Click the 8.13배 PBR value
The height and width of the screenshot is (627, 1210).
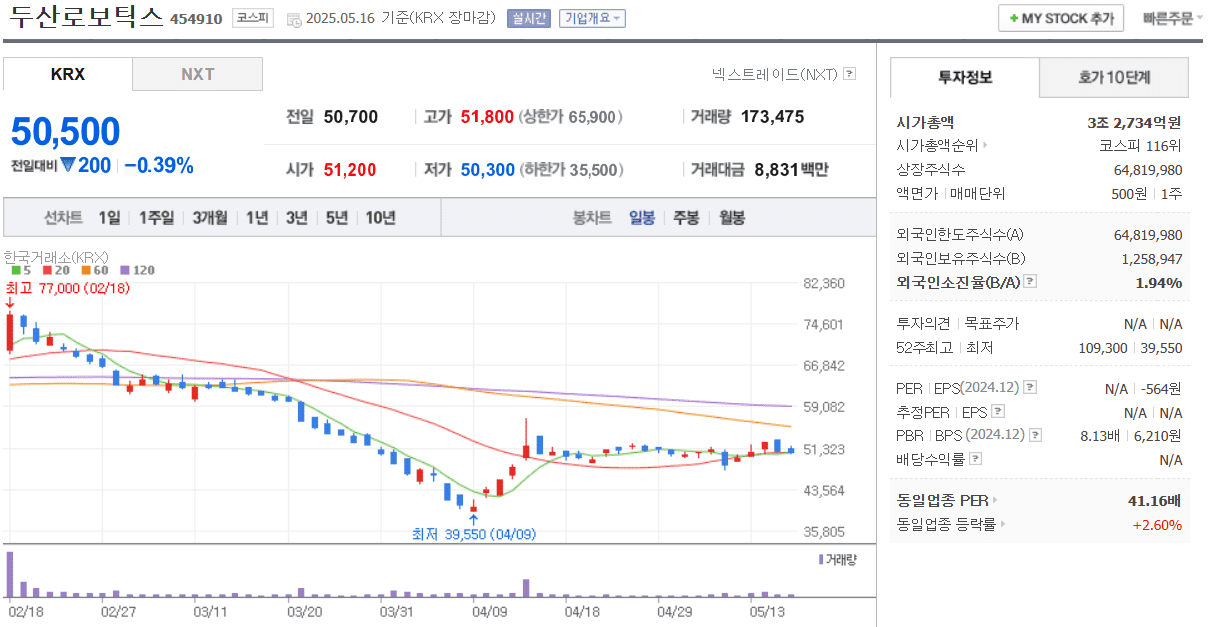(x=1101, y=435)
